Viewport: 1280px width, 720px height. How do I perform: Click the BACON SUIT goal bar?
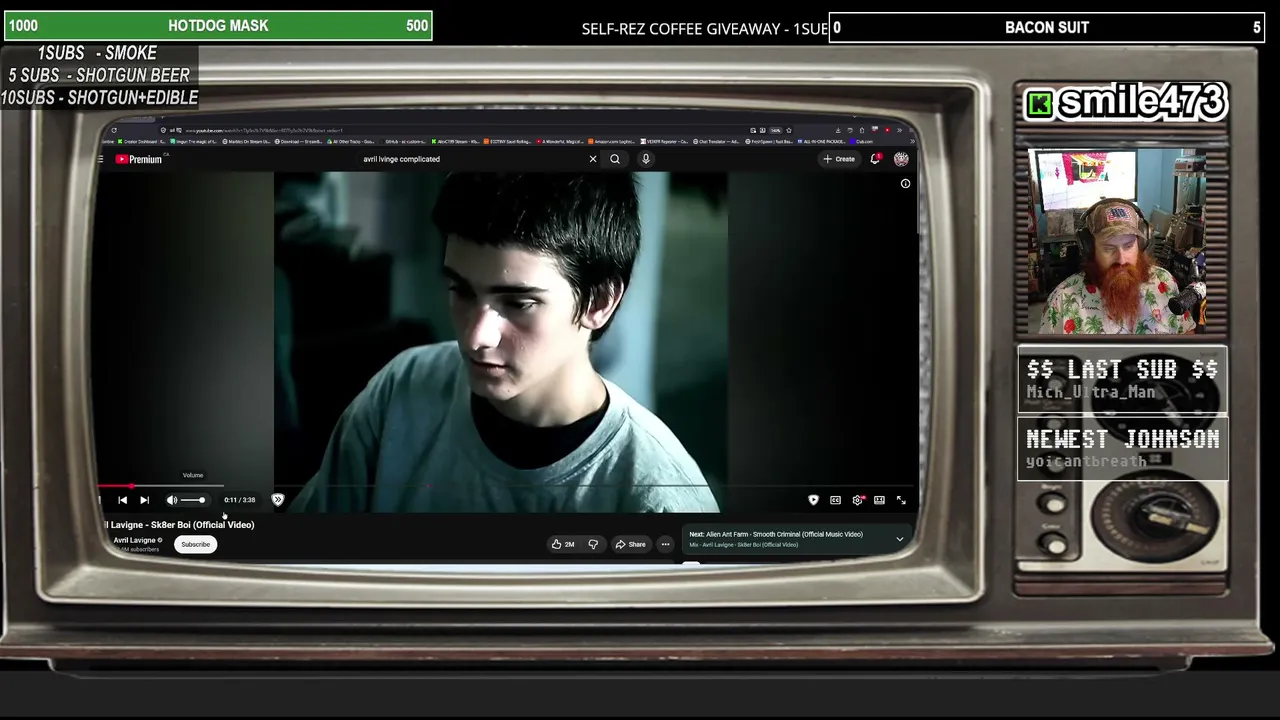1047,28
